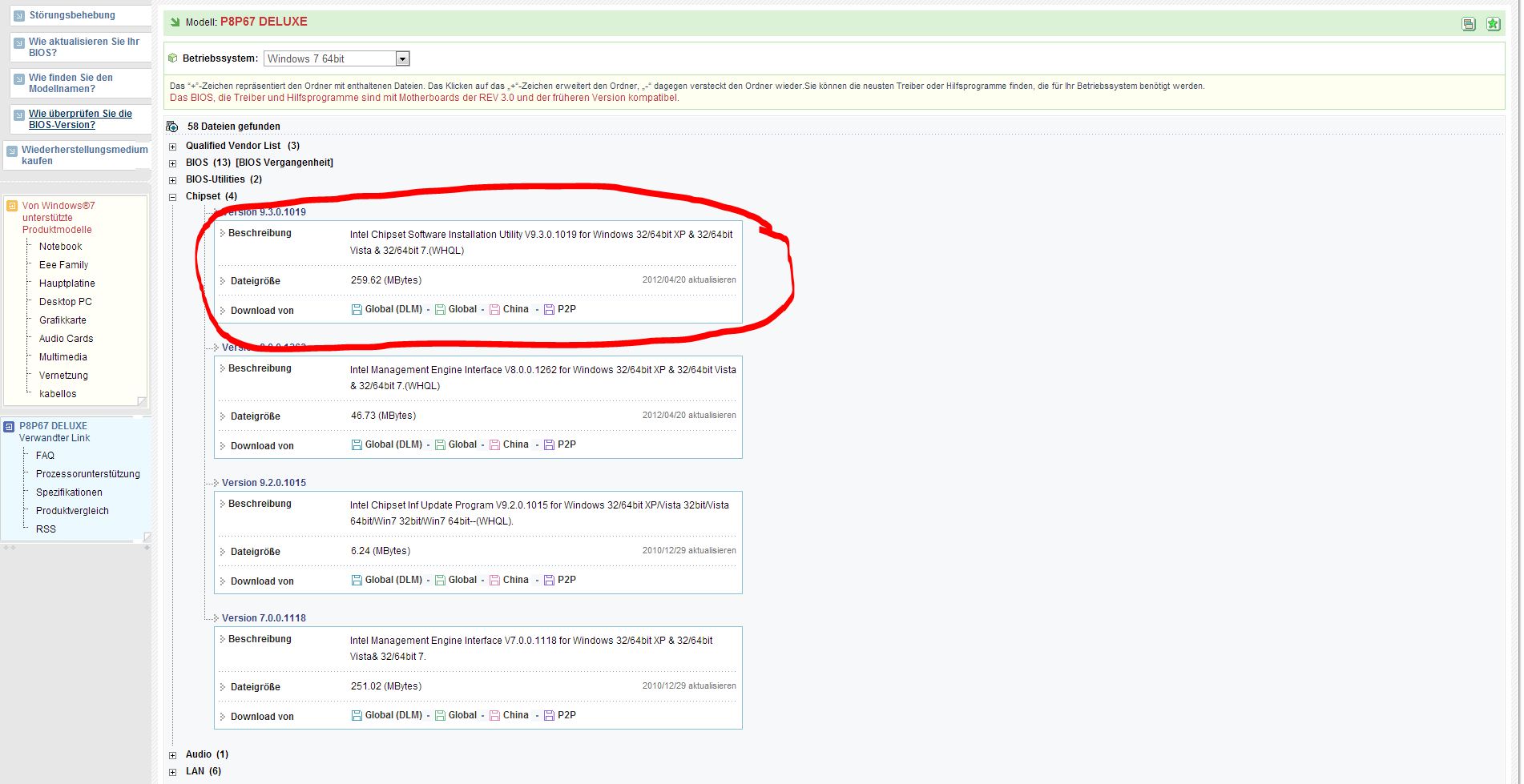
Task: Click the Version 7.0.0.1118 heading
Action: pos(264,618)
